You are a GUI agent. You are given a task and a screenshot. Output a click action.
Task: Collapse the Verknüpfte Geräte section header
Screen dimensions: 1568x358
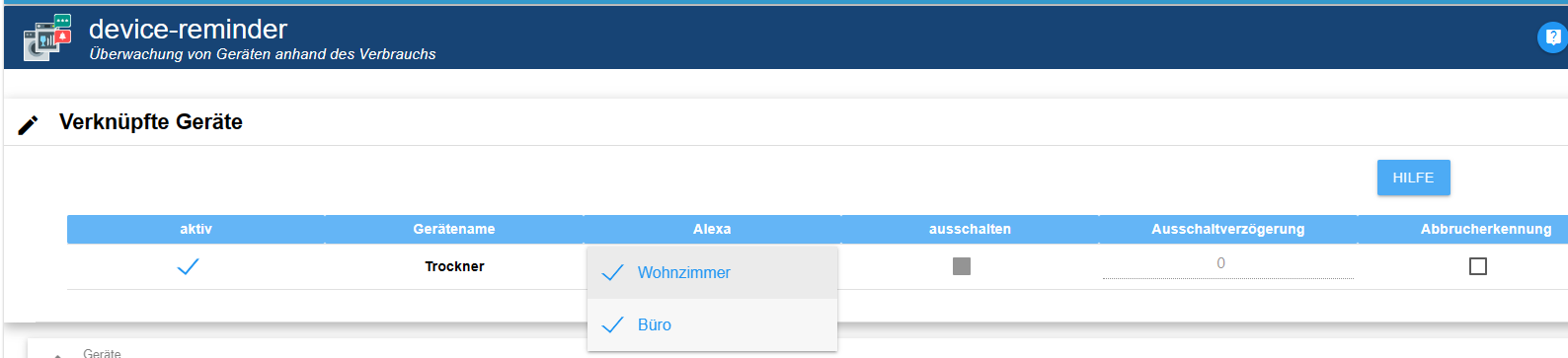[x=786, y=122]
